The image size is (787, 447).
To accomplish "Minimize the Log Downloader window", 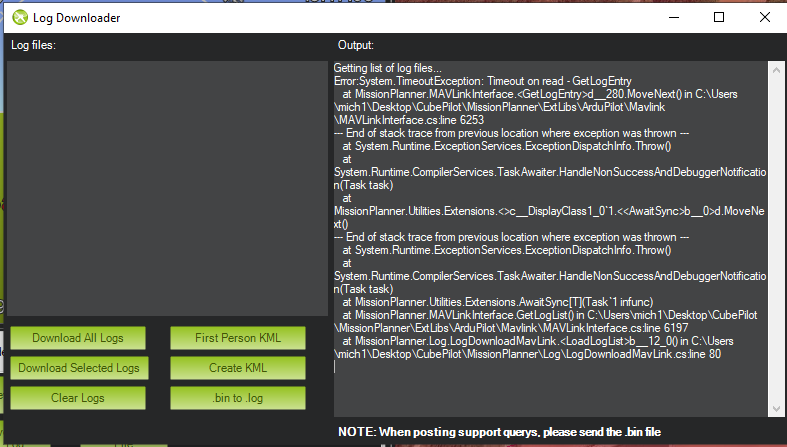I will point(671,17).
